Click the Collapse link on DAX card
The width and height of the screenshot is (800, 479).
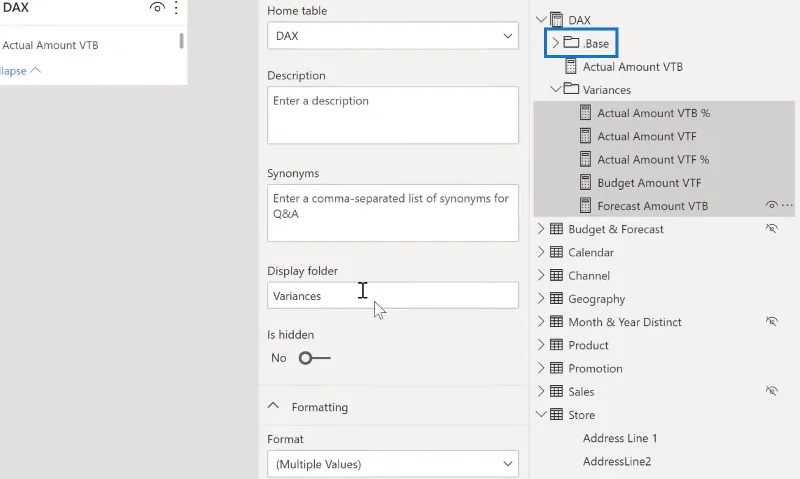[x=20, y=70]
